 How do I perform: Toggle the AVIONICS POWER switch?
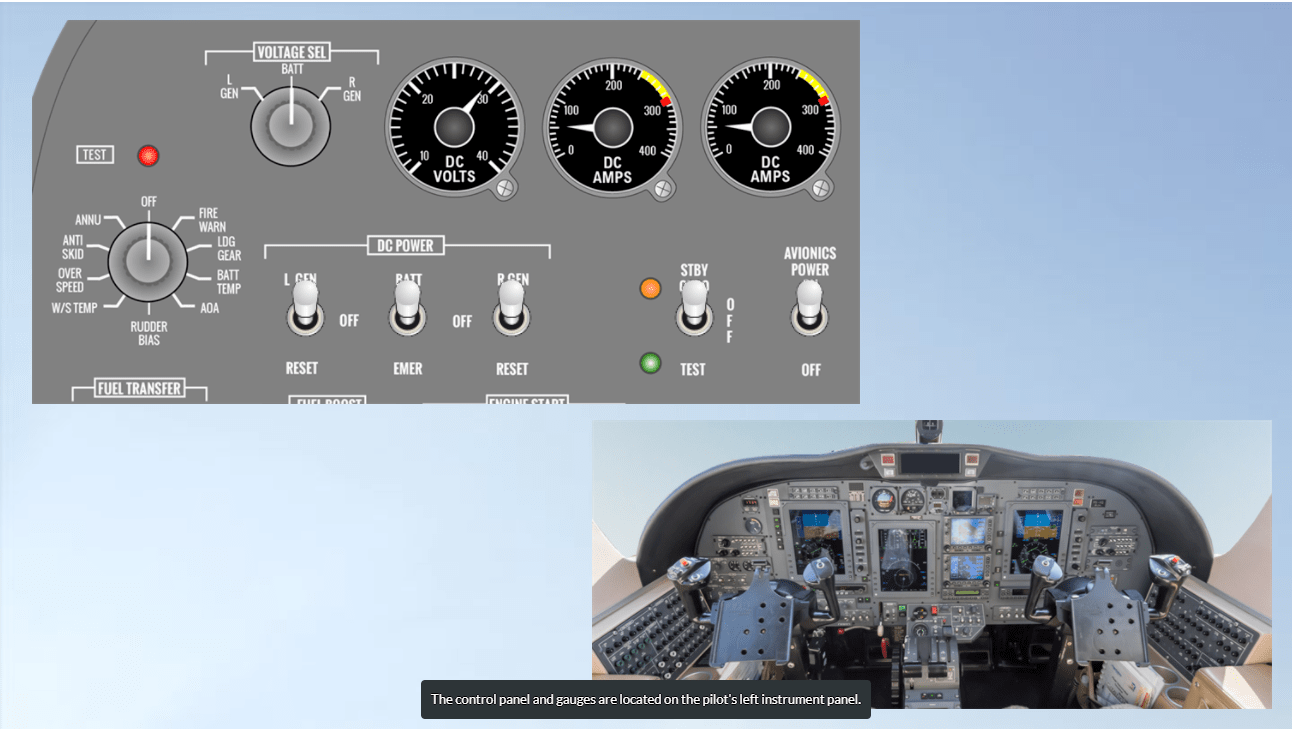[810, 306]
